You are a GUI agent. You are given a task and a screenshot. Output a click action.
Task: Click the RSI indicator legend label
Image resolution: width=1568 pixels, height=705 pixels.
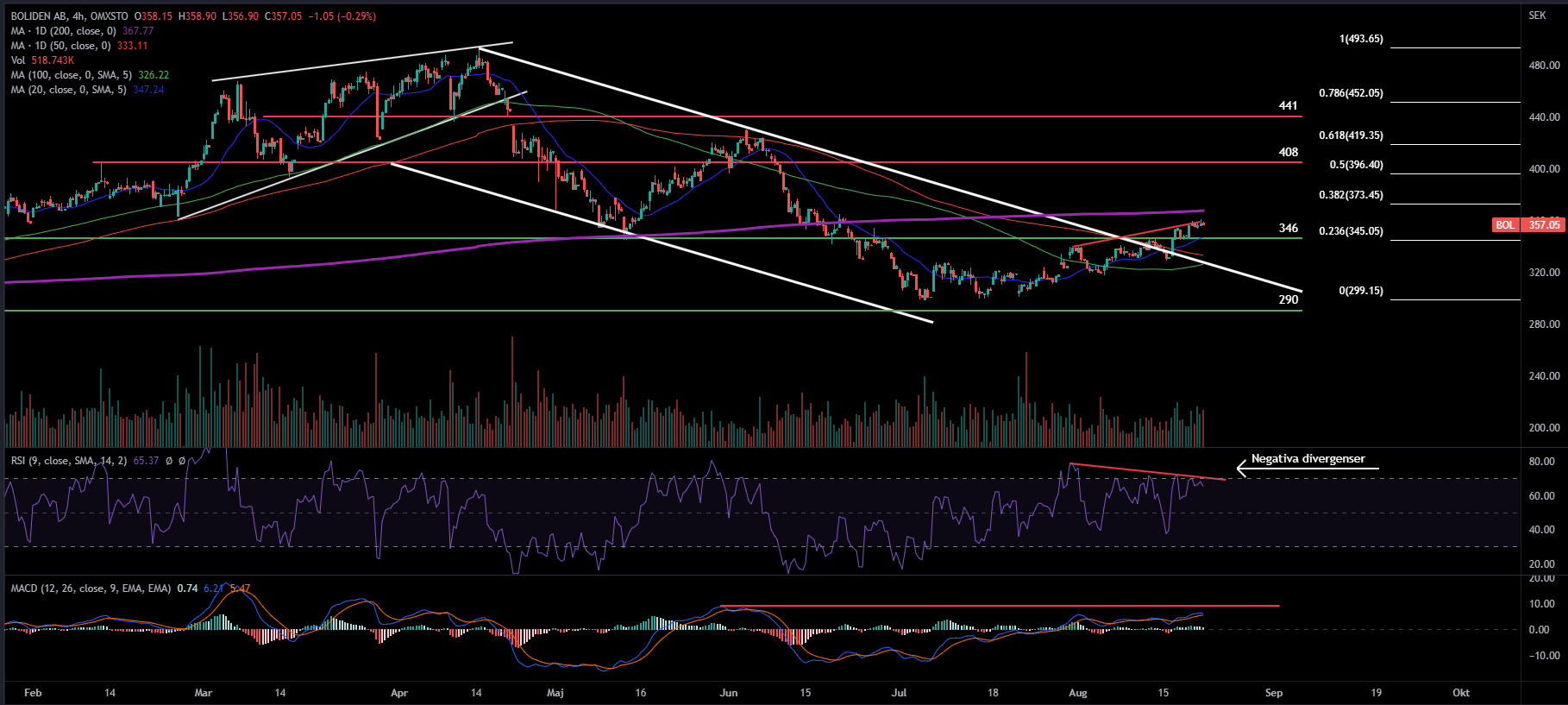pos(69,461)
